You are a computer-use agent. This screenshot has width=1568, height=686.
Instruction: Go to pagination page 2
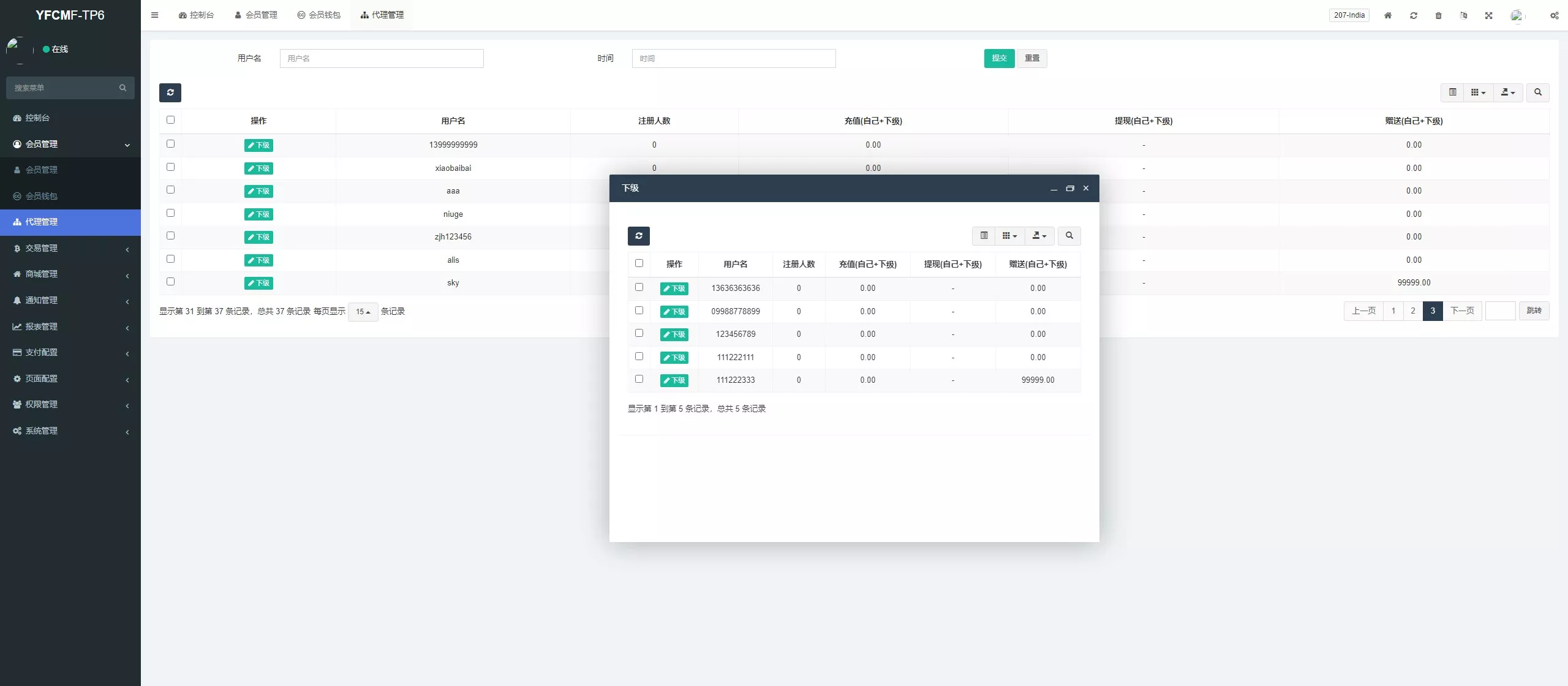pyautogui.click(x=1412, y=311)
